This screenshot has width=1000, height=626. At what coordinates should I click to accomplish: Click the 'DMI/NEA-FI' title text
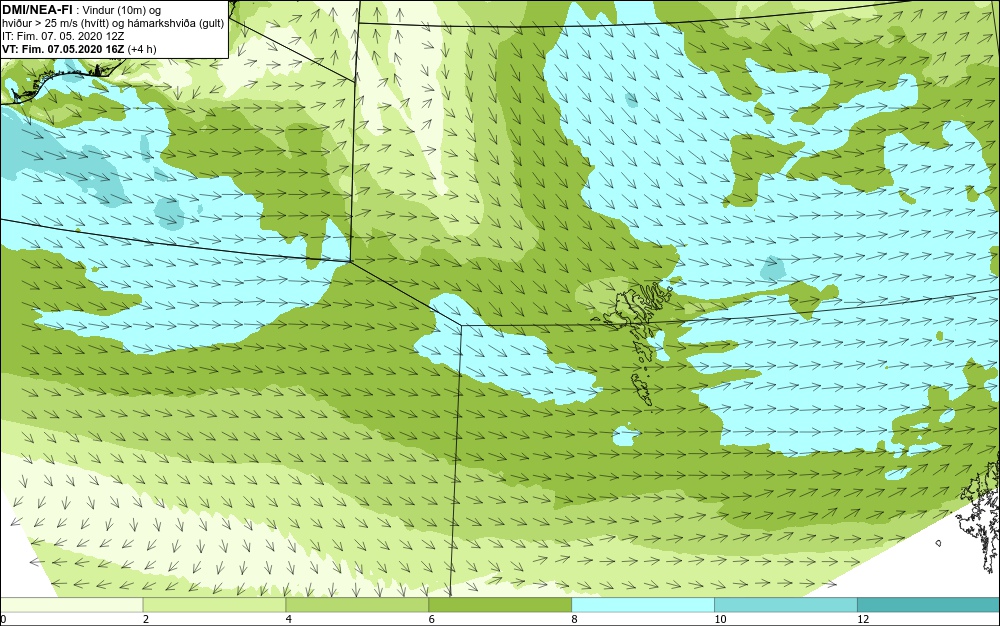click(36, 9)
